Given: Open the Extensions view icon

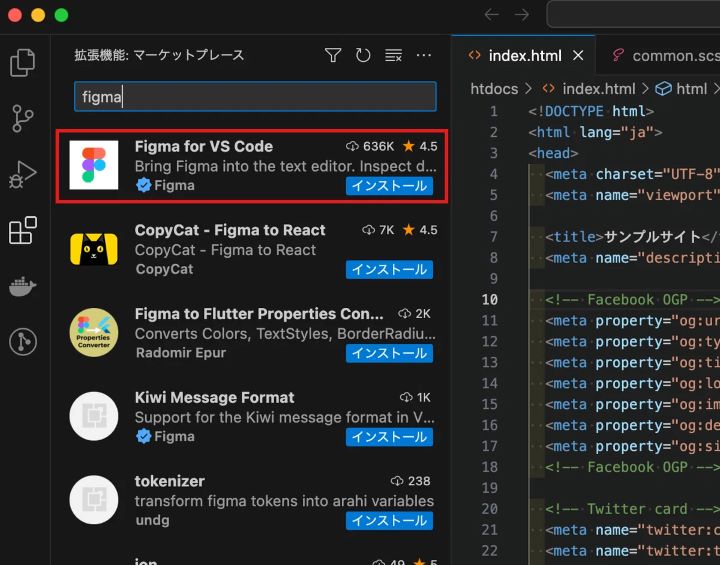Looking at the screenshot, I should 22,230.
